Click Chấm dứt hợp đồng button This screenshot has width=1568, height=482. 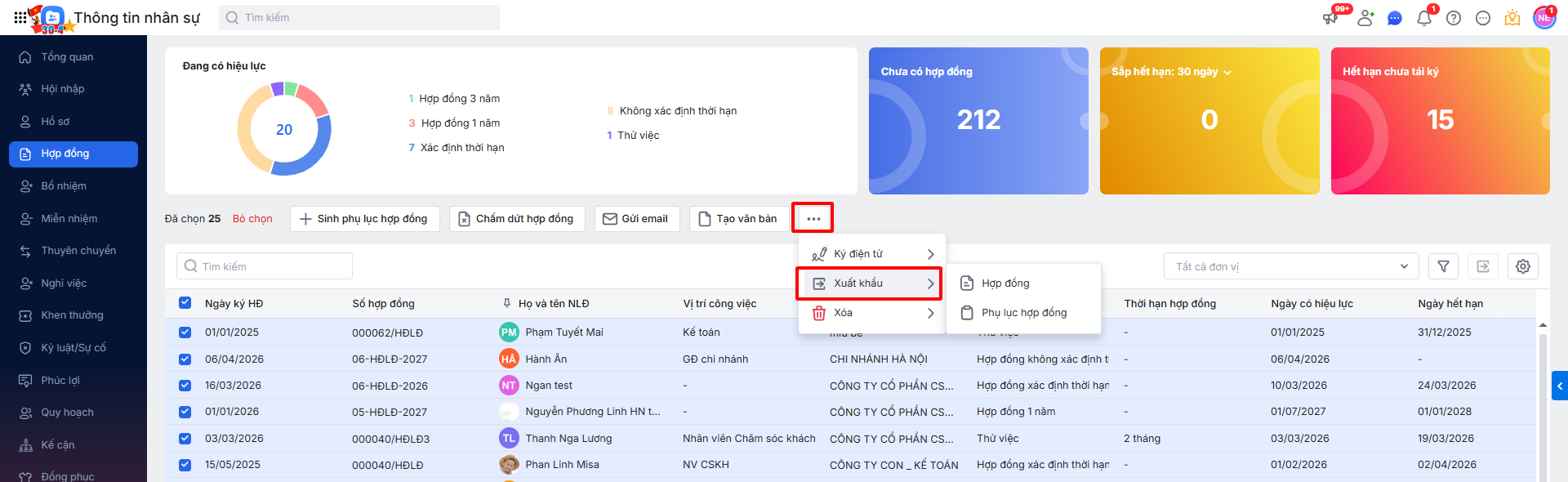coord(517,219)
